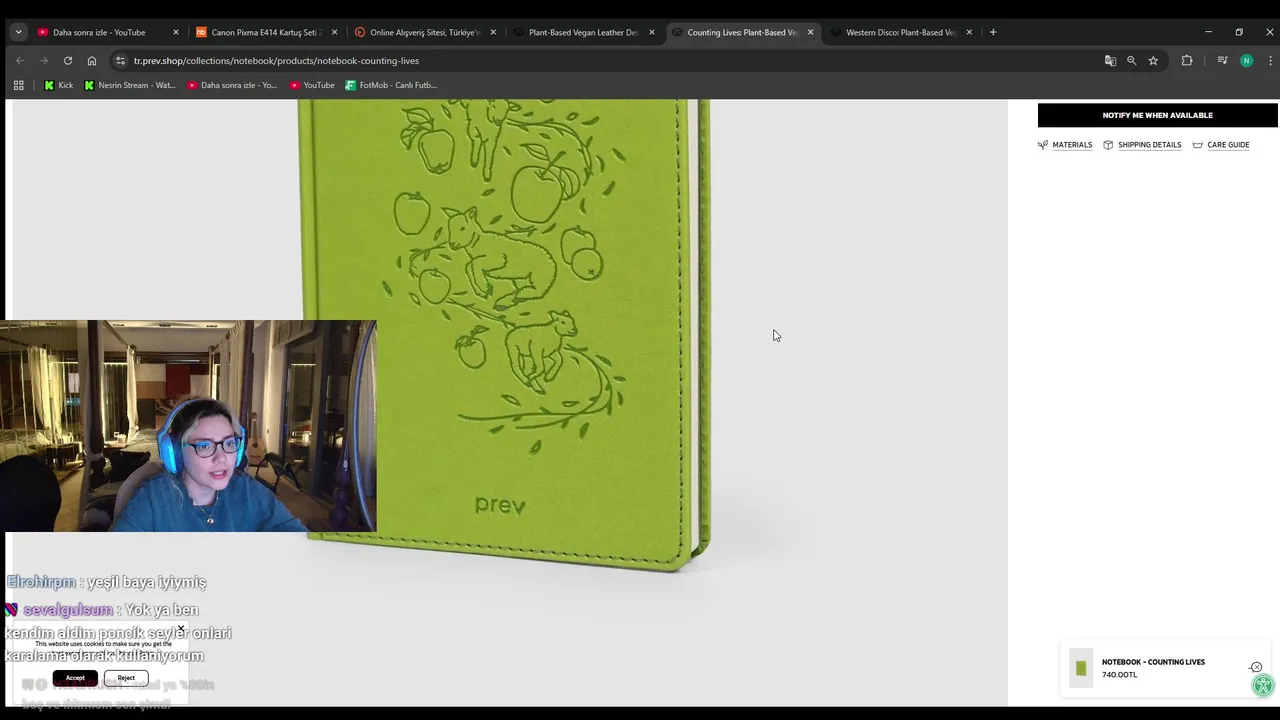Click the notebook thumbnail in sticky card
1280x720 pixels.
tap(1081, 668)
